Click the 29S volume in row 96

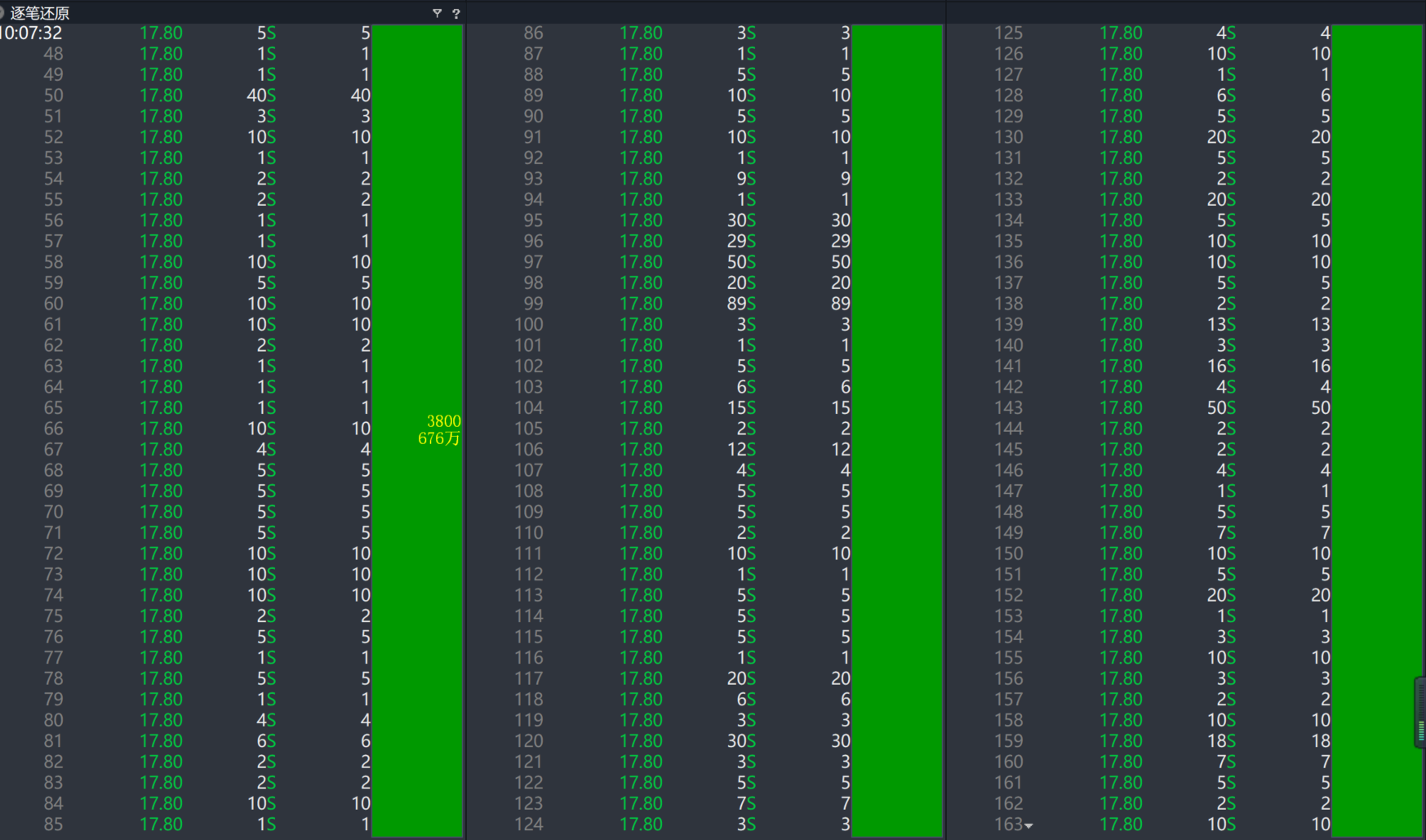tap(741, 241)
